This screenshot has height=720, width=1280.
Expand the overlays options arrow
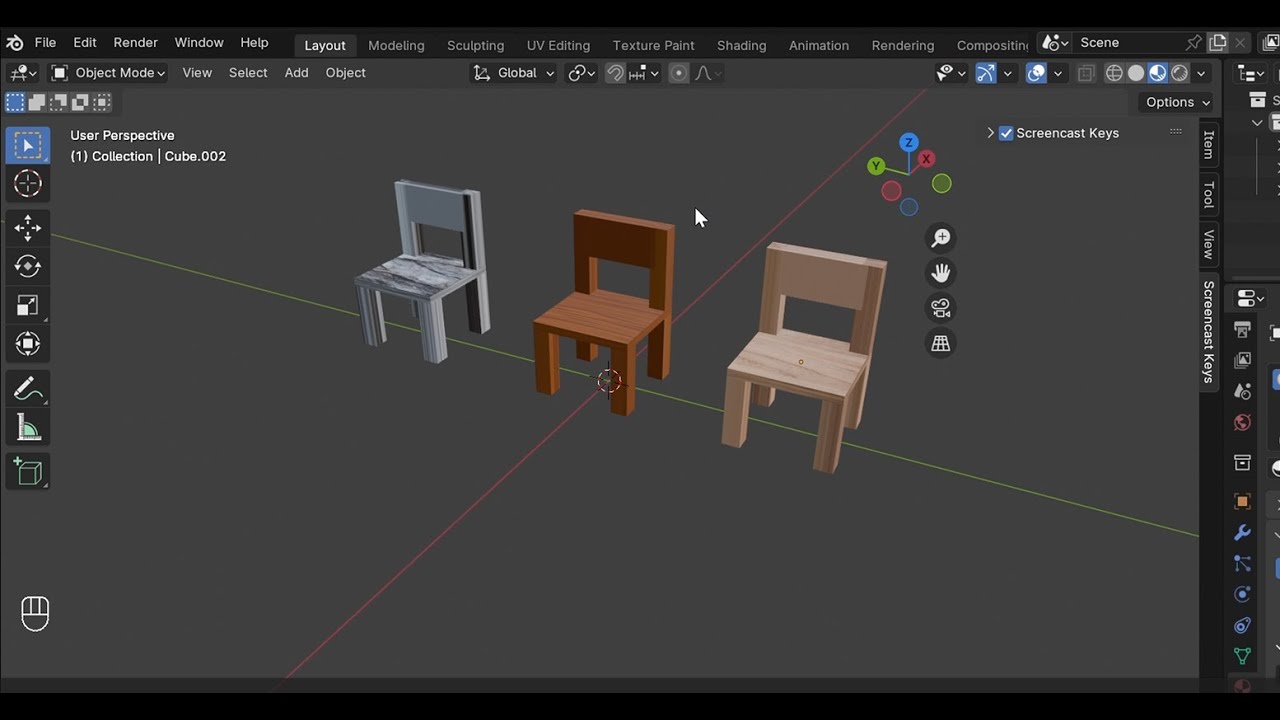click(1057, 73)
